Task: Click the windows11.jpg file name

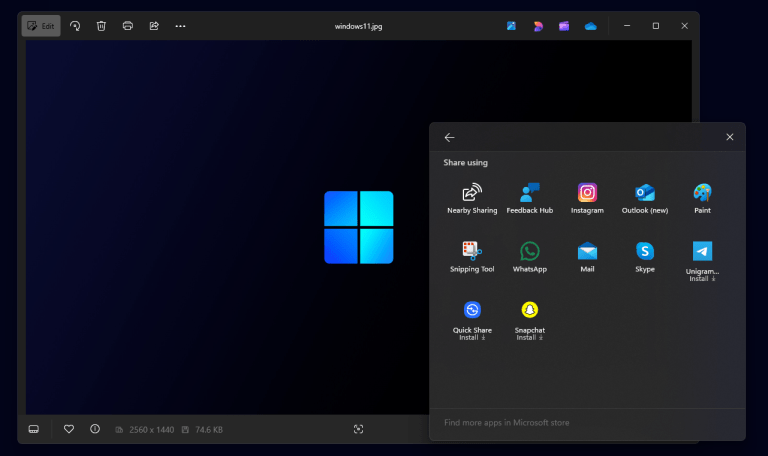Action: pyautogui.click(x=359, y=26)
